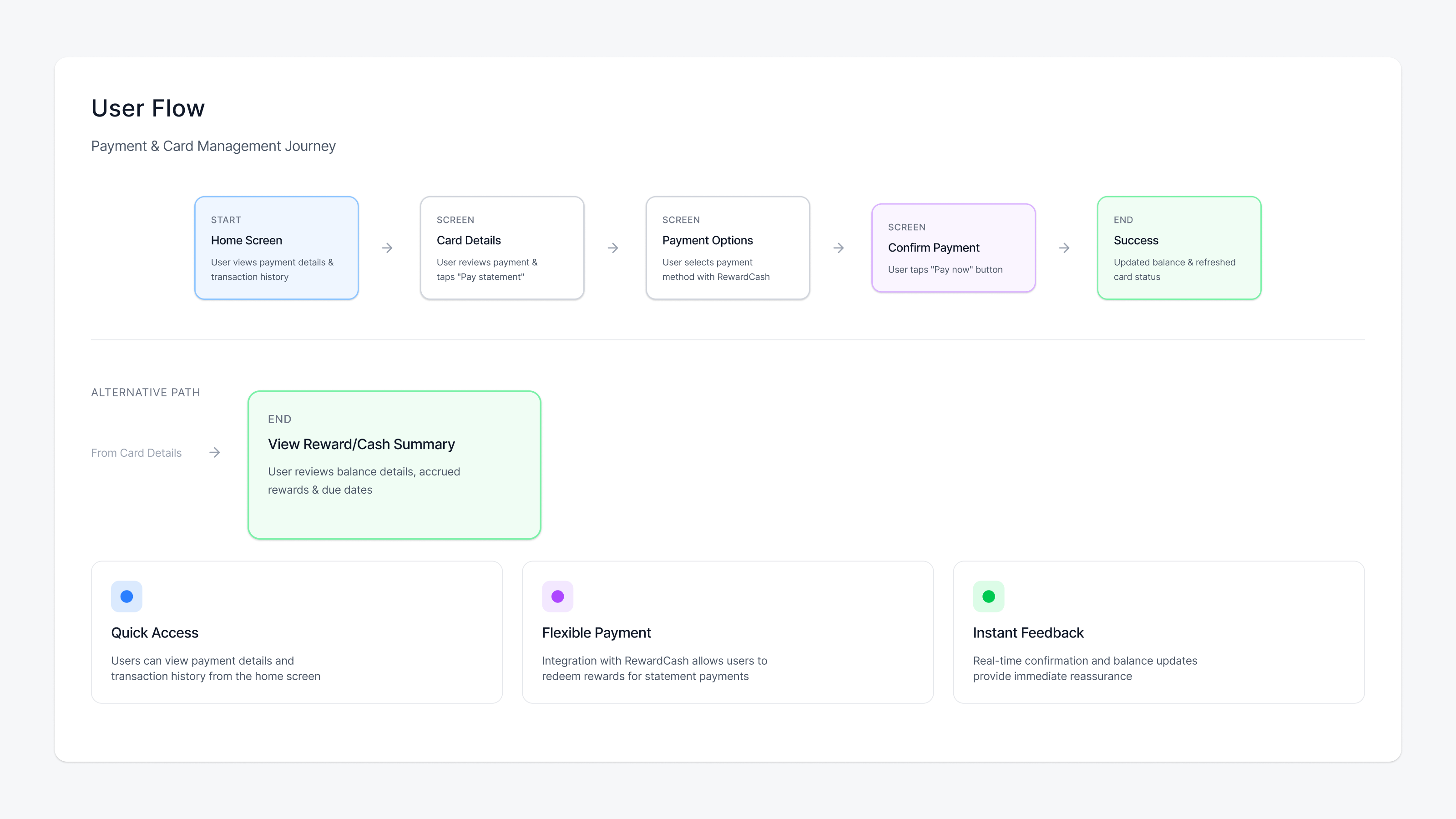Click the arrow after Card Details card
The width and height of the screenshot is (1456, 819).
coord(613,248)
